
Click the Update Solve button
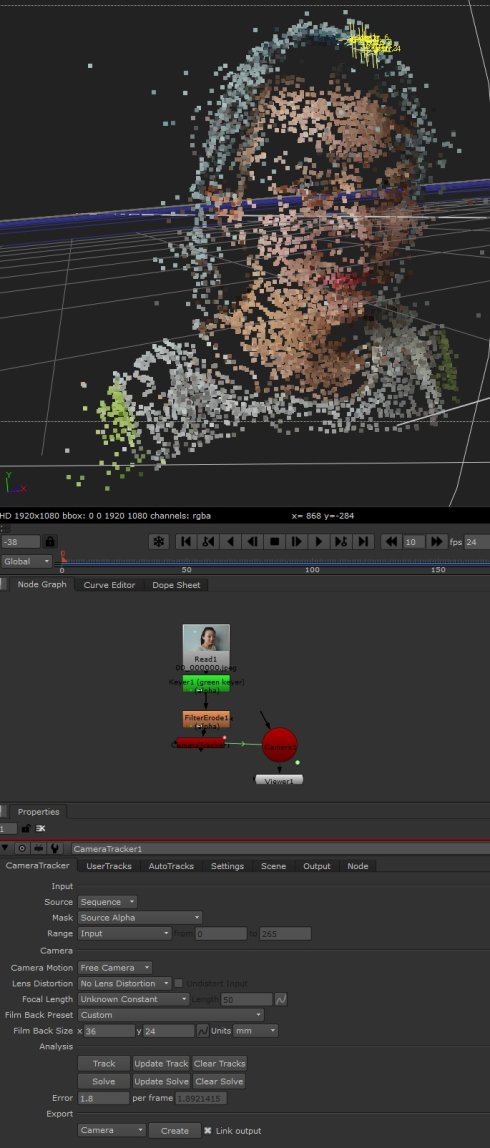[x=161, y=1081]
